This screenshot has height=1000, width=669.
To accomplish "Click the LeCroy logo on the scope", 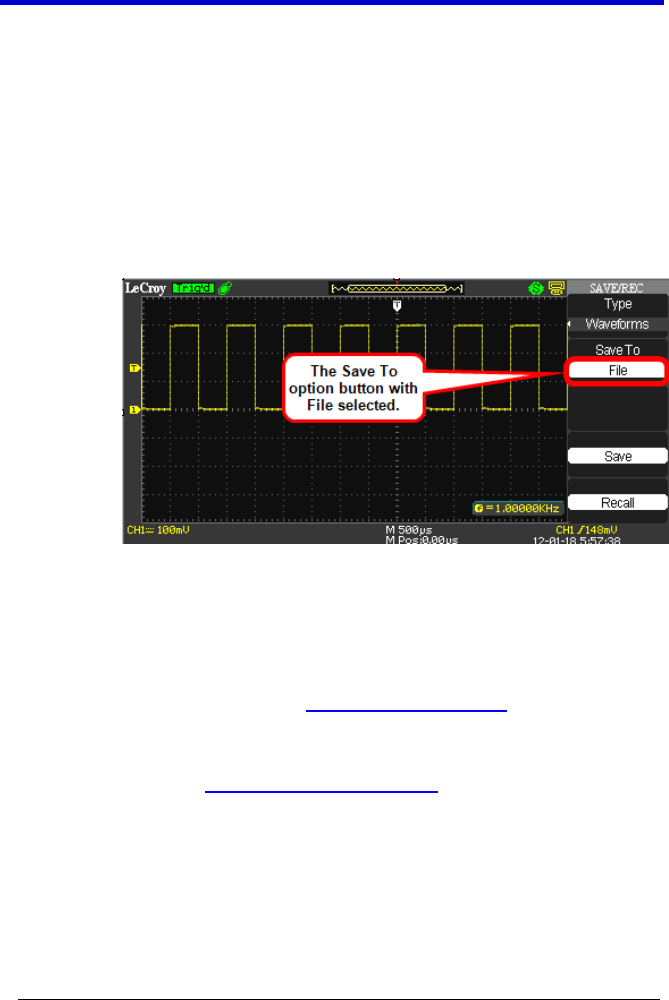I will pos(145,288).
